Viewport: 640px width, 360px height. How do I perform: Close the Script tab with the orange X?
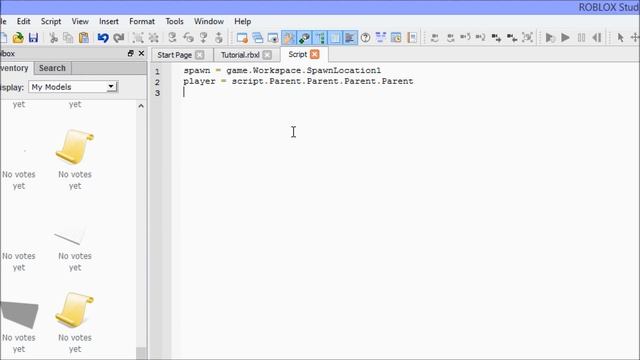click(x=315, y=54)
